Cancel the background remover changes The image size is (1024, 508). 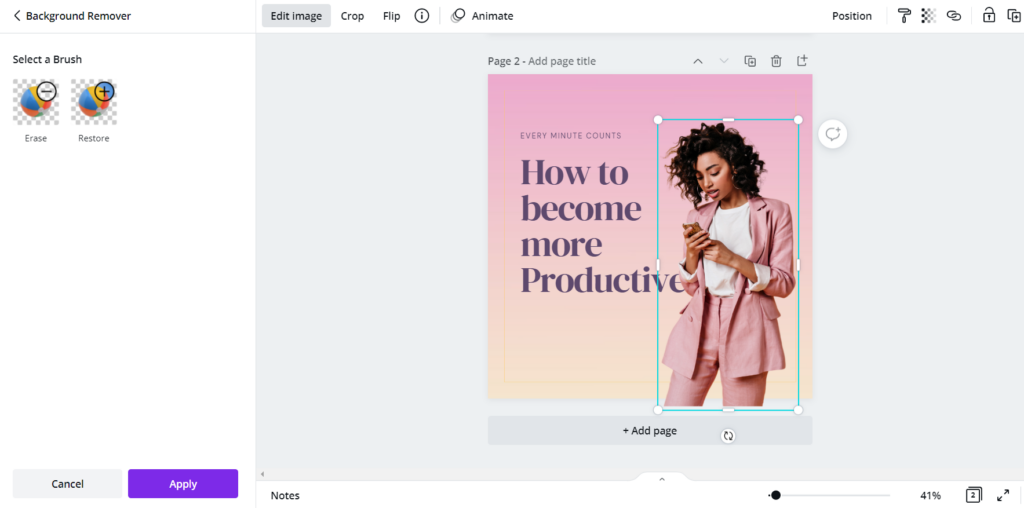tap(67, 484)
